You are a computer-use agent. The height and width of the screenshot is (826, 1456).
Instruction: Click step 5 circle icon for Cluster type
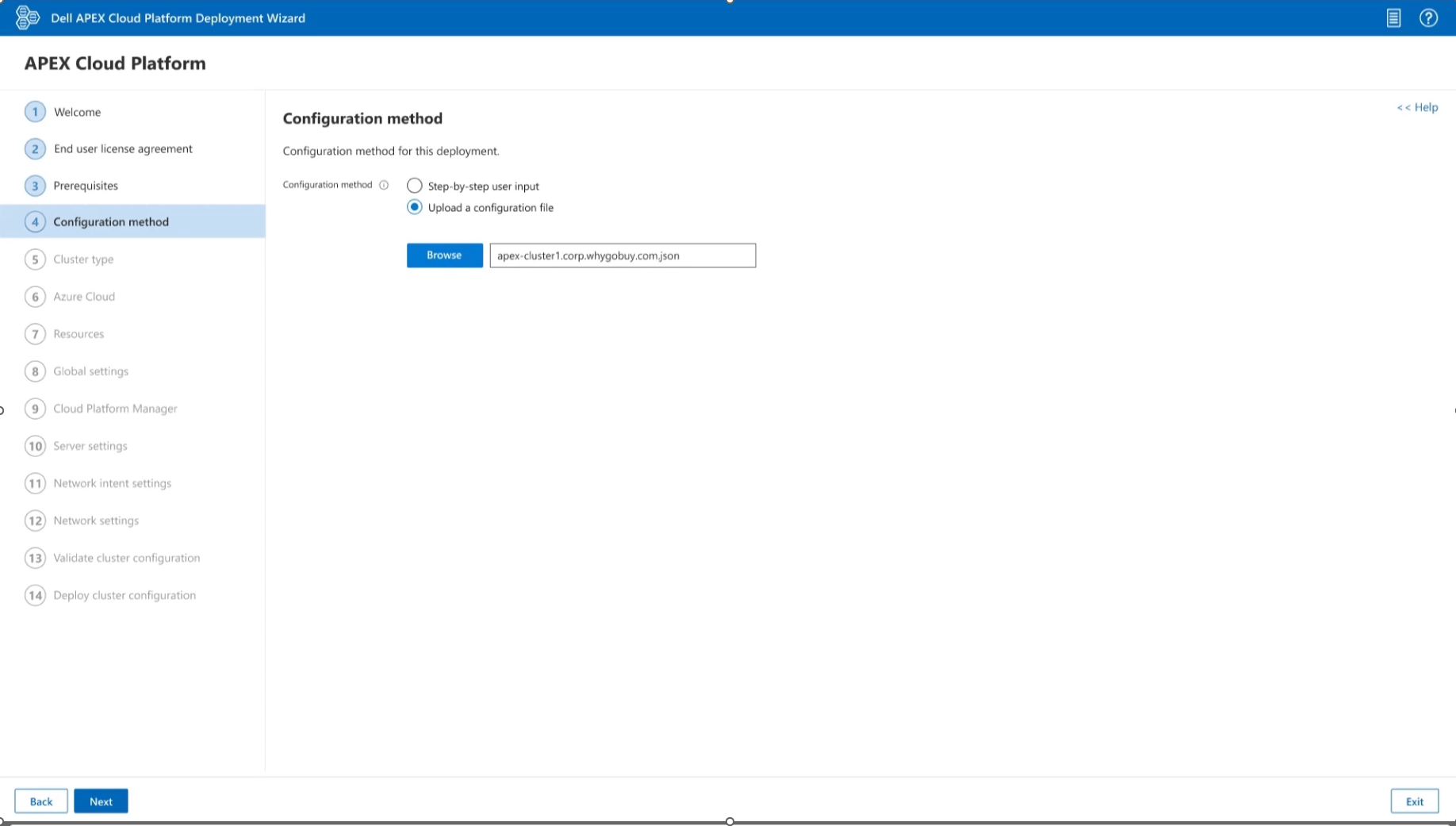click(35, 259)
